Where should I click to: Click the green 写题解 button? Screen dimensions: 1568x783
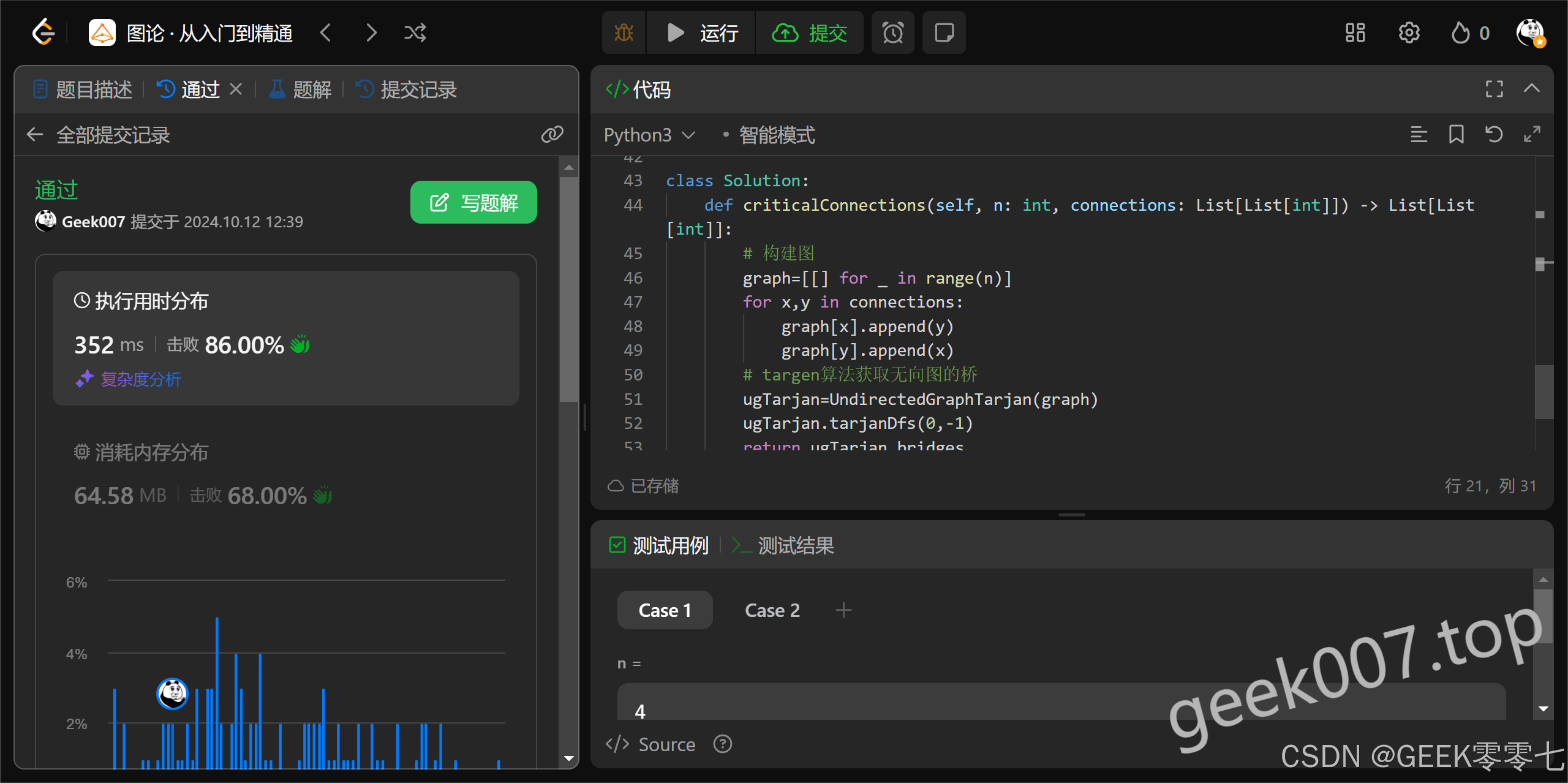pyautogui.click(x=473, y=202)
